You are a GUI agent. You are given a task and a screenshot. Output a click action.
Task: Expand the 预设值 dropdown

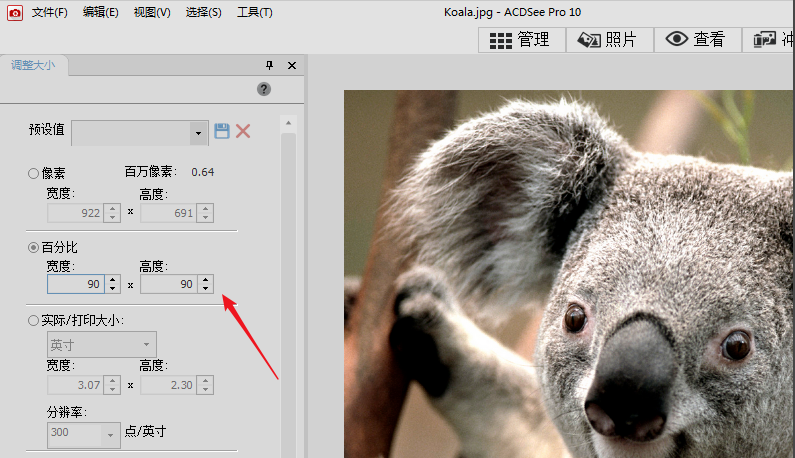tap(197, 132)
